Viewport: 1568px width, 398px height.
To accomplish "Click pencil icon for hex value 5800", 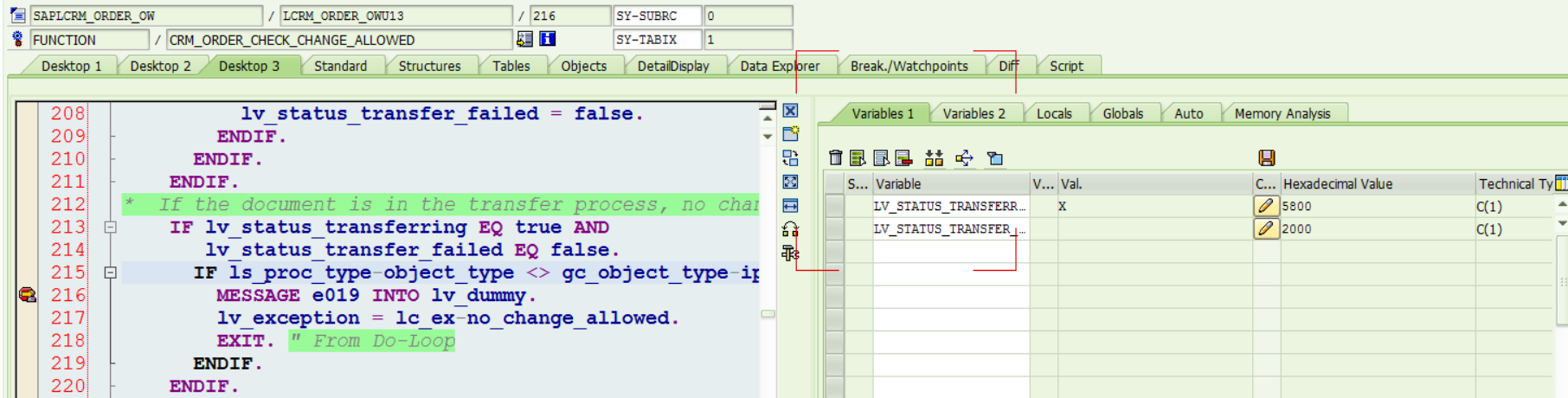I will coord(1266,206).
